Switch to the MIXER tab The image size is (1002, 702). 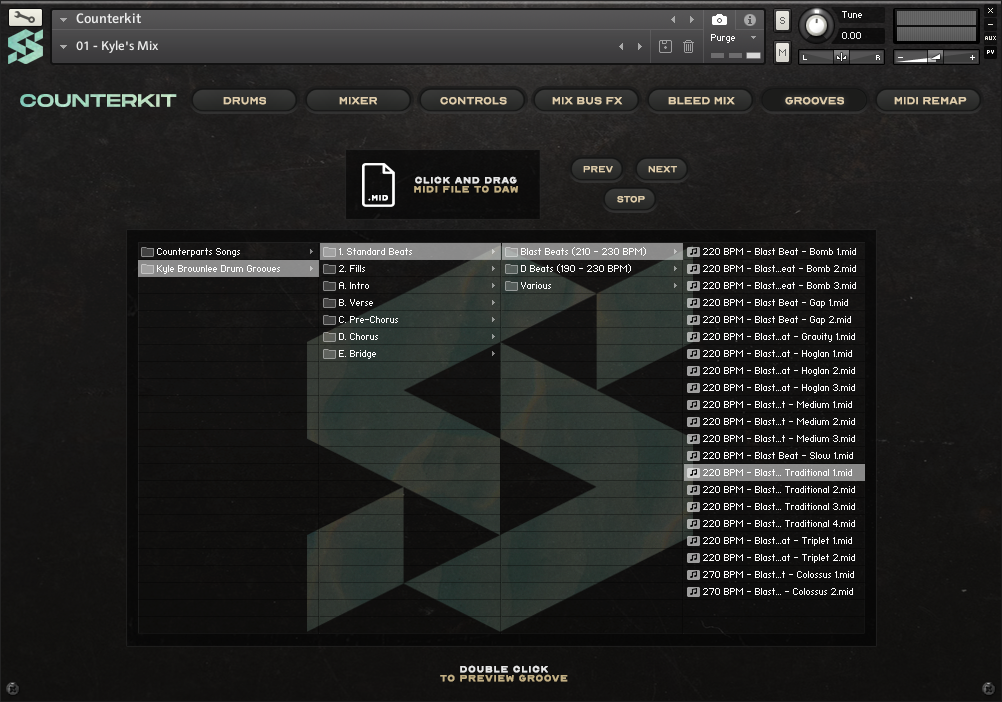tap(357, 100)
